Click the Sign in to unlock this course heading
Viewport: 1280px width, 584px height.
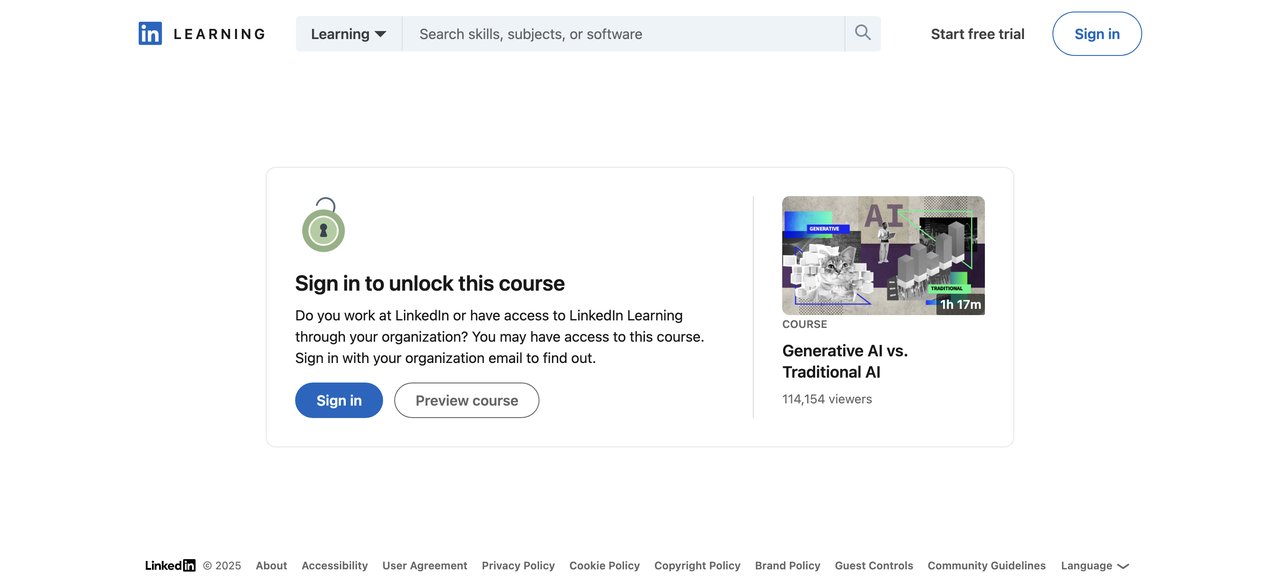coord(430,283)
